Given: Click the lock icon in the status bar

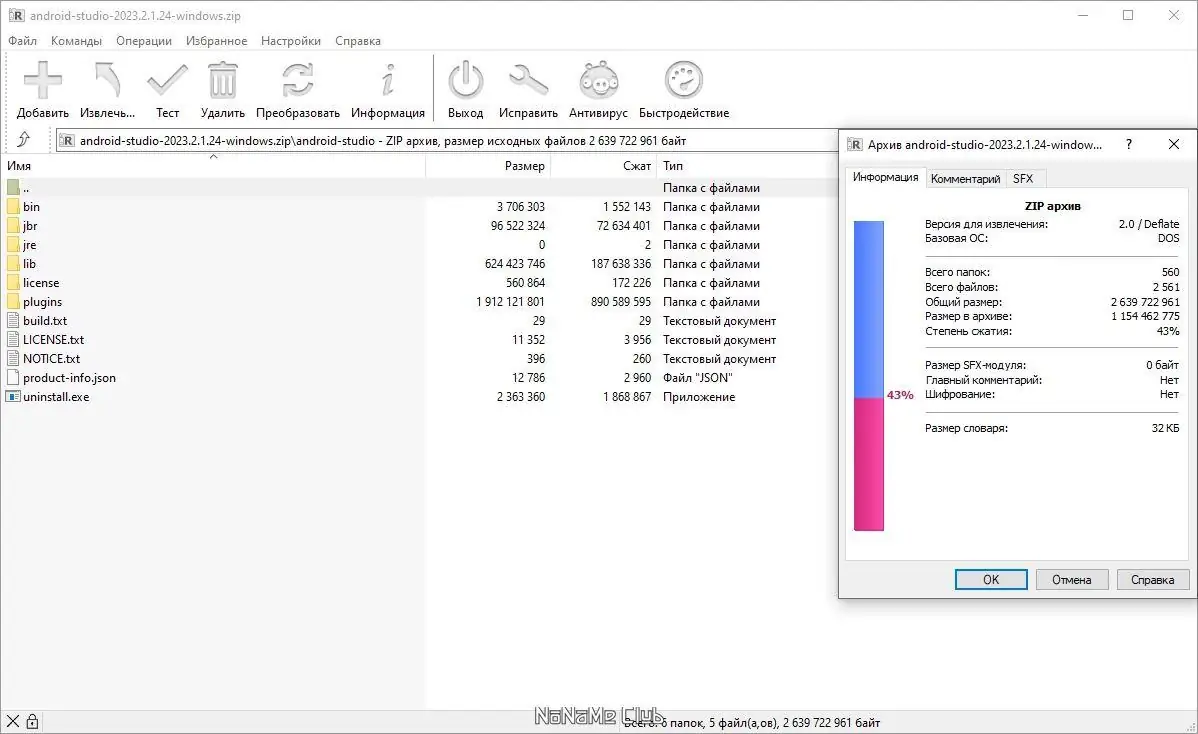Looking at the screenshot, I should (x=32, y=721).
